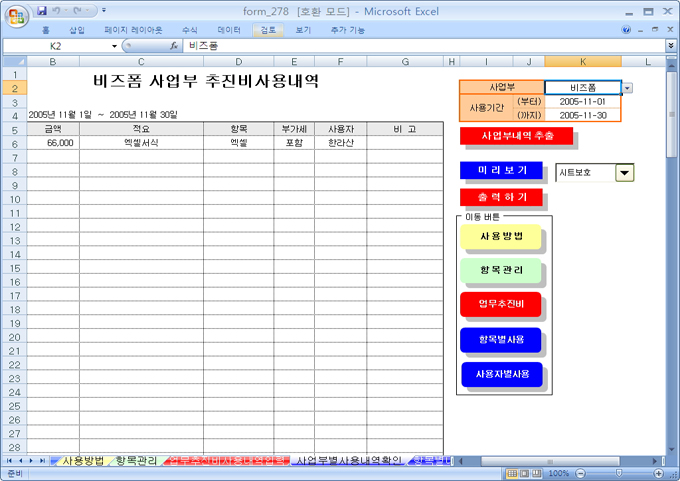Click the Office button logo
The image size is (680, 481).
click(16, 15)
